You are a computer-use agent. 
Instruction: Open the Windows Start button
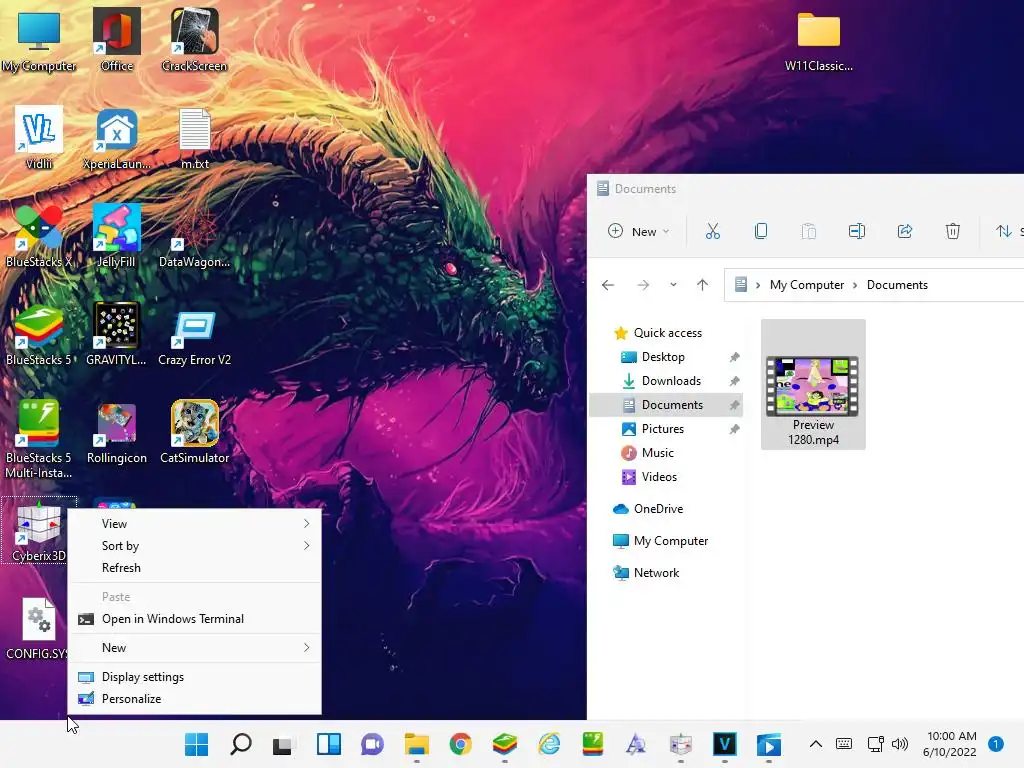click(196, 744)
